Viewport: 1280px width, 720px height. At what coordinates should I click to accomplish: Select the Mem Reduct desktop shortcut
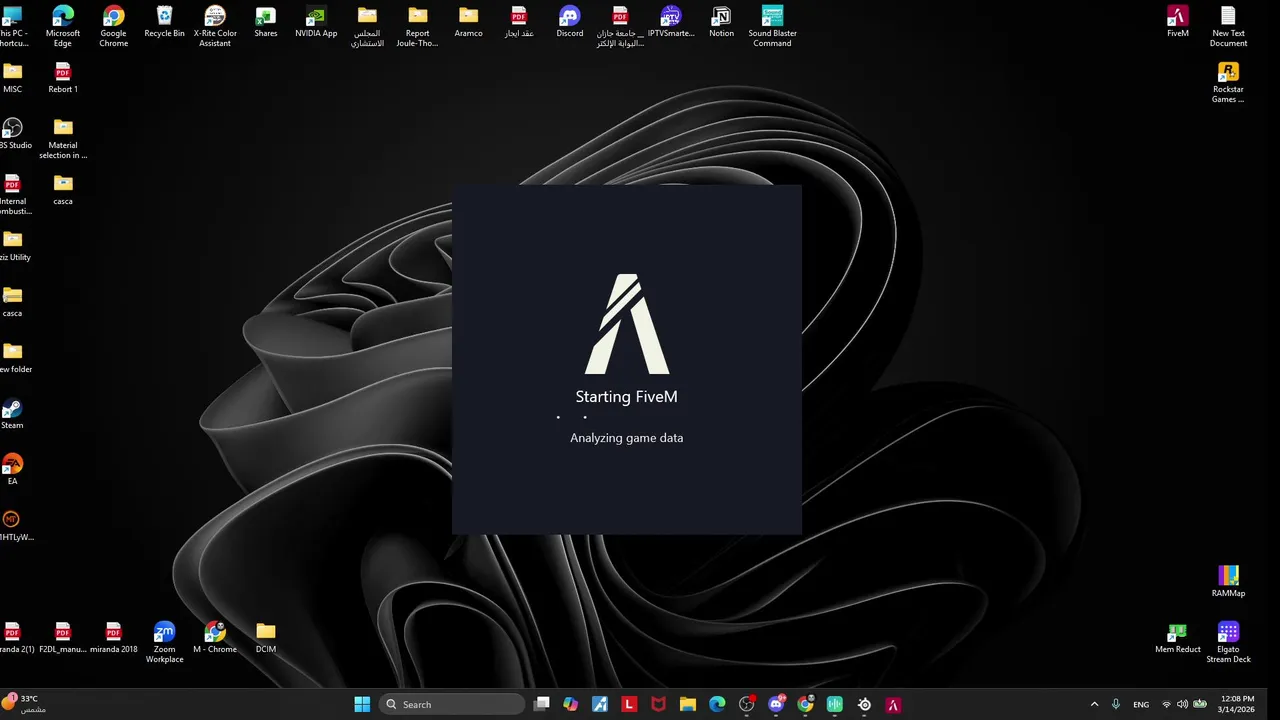click(1178, 638)
